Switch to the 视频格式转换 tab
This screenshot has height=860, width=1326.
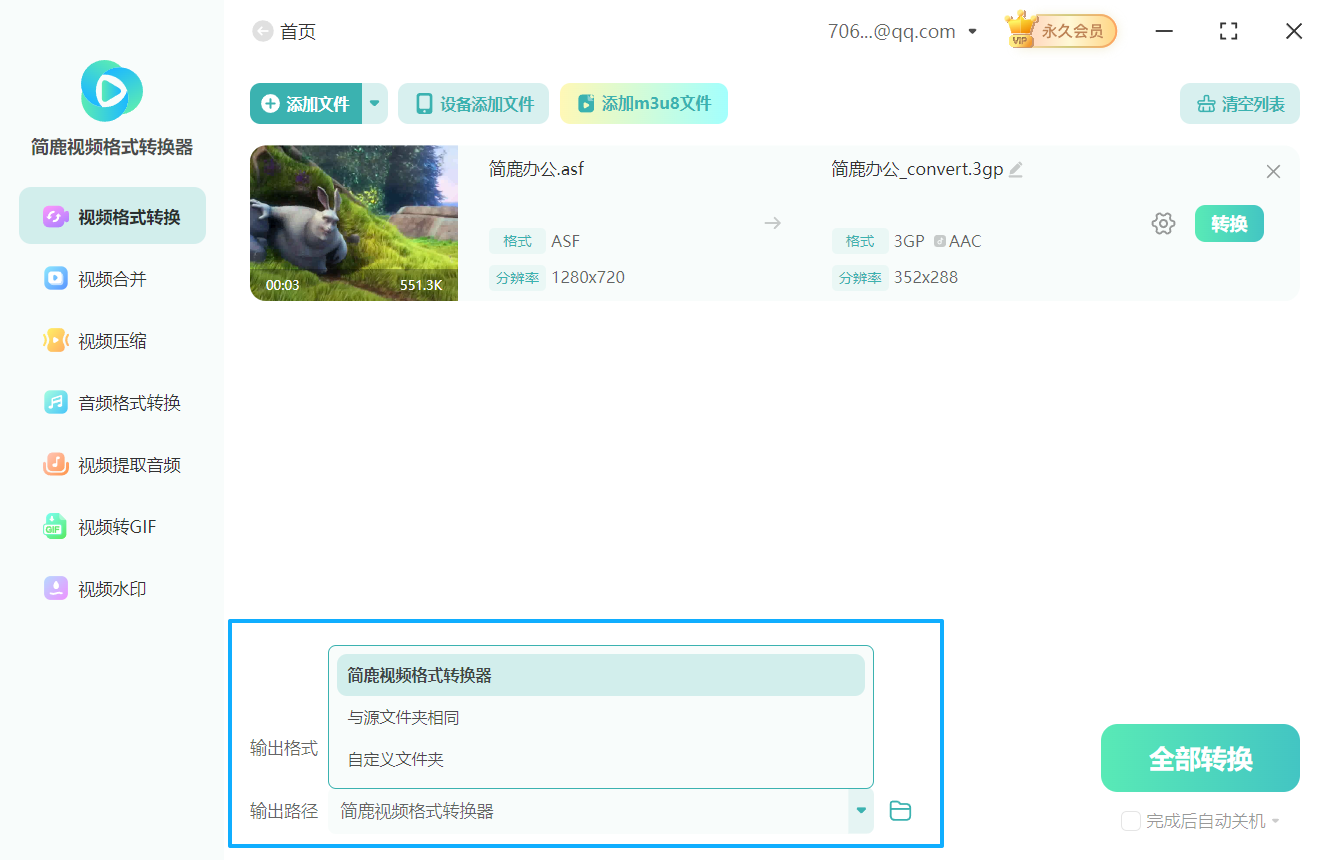point(112,215)
